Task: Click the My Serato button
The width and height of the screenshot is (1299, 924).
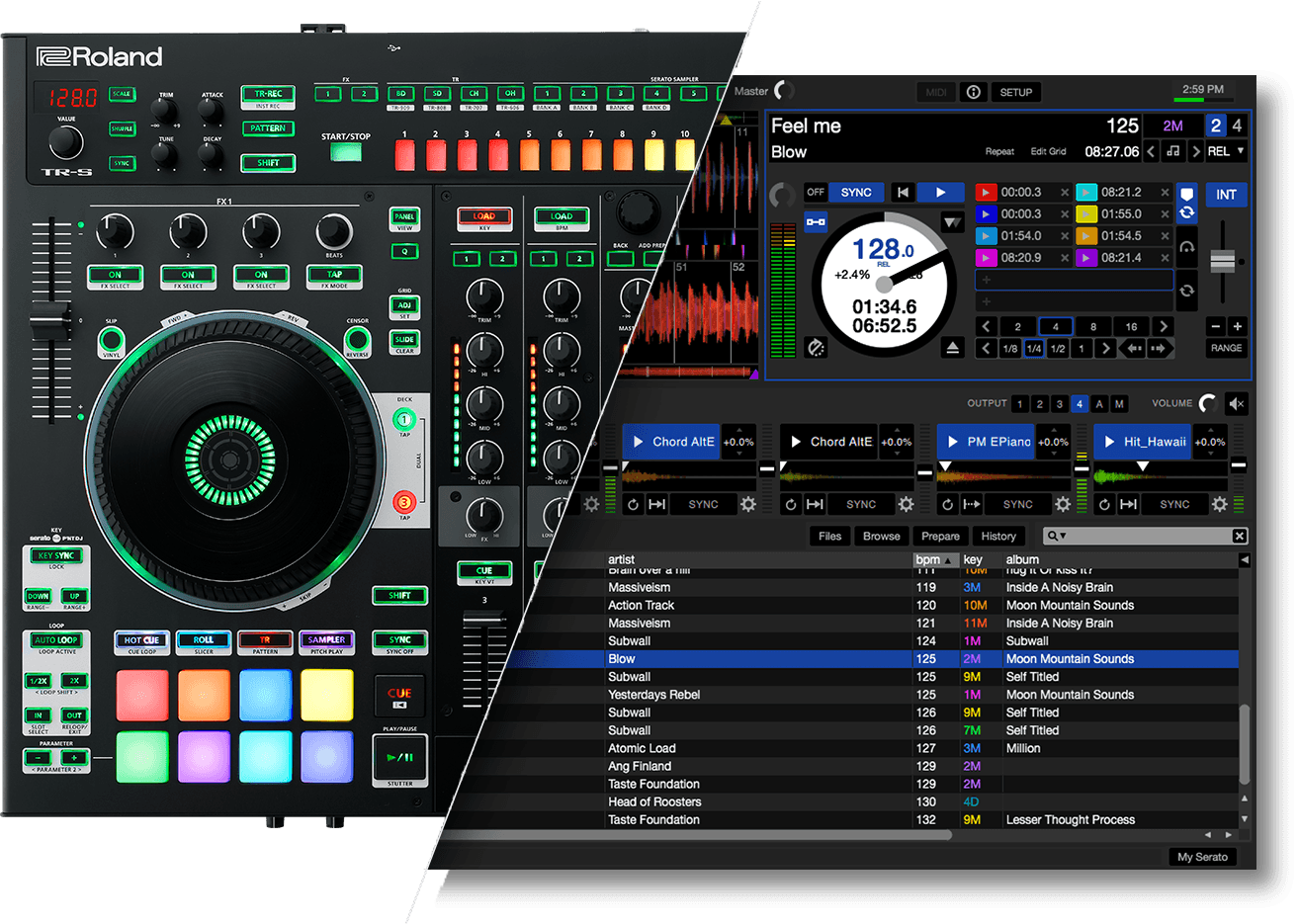Action: (1202, 857)
